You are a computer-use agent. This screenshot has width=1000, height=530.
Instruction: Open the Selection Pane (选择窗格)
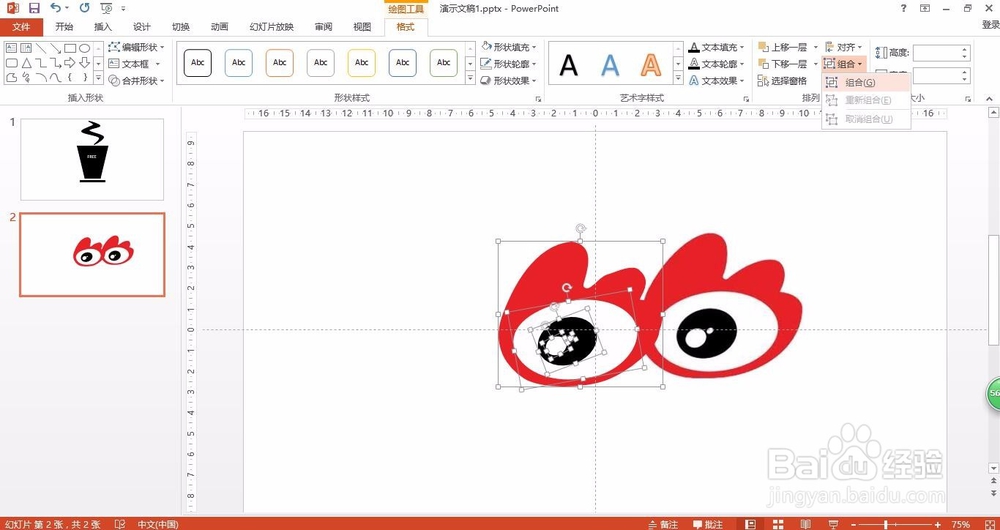point(783,81)
